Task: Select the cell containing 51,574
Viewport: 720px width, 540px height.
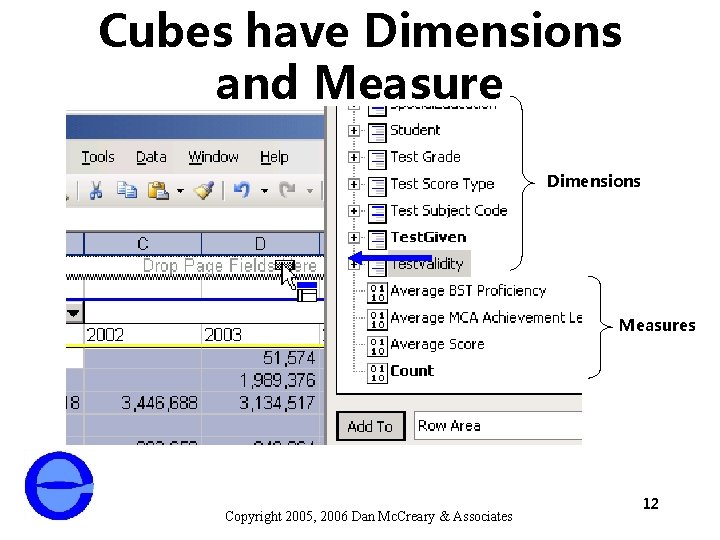Action: (260, 358)
